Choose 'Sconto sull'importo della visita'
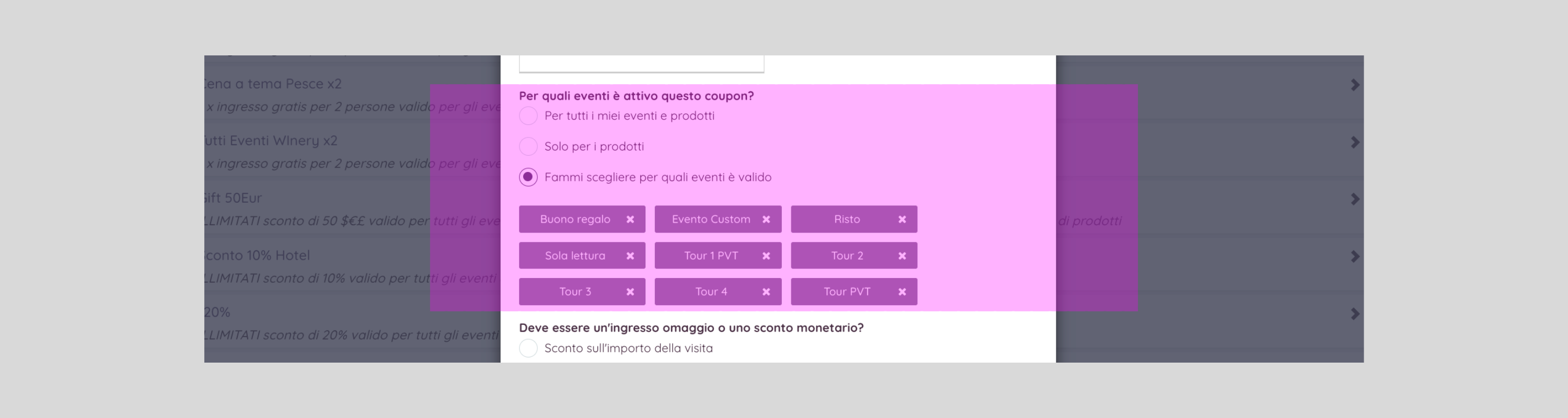Screen dimensions: 1568x418 pyautogui.click(x=528, y=348)
